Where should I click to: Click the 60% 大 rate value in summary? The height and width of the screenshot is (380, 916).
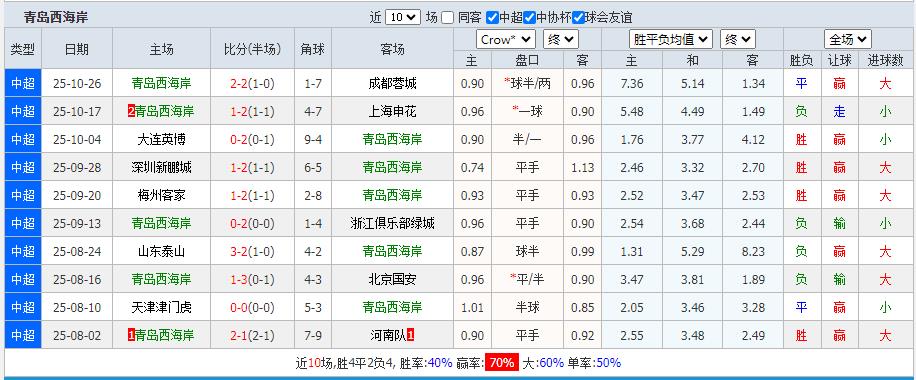[x=551, y=363]
